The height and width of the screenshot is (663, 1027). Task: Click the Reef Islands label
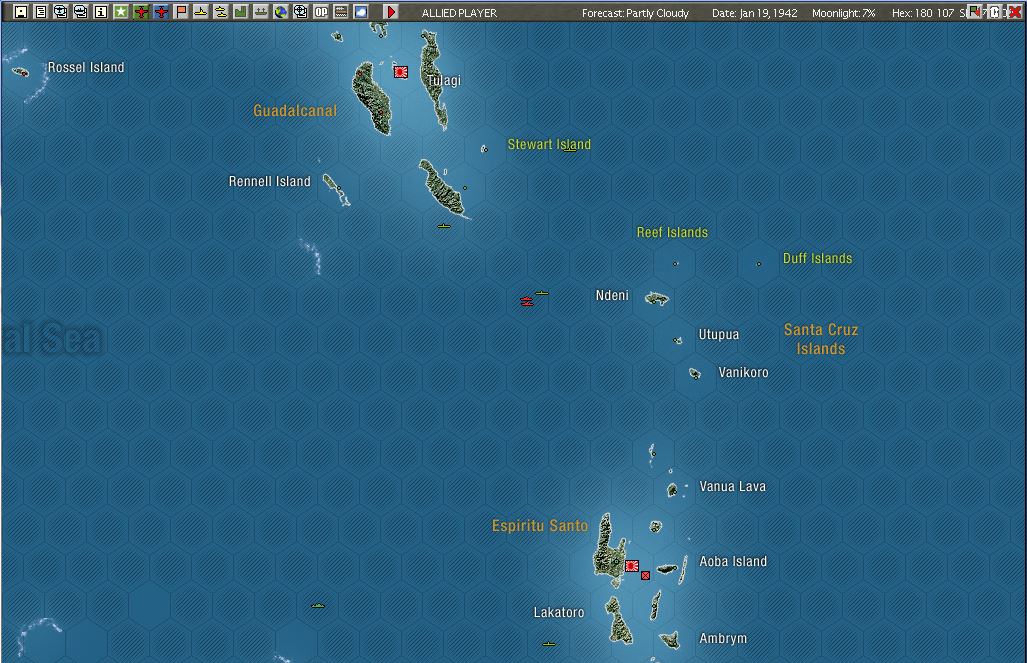pos(672,232)
